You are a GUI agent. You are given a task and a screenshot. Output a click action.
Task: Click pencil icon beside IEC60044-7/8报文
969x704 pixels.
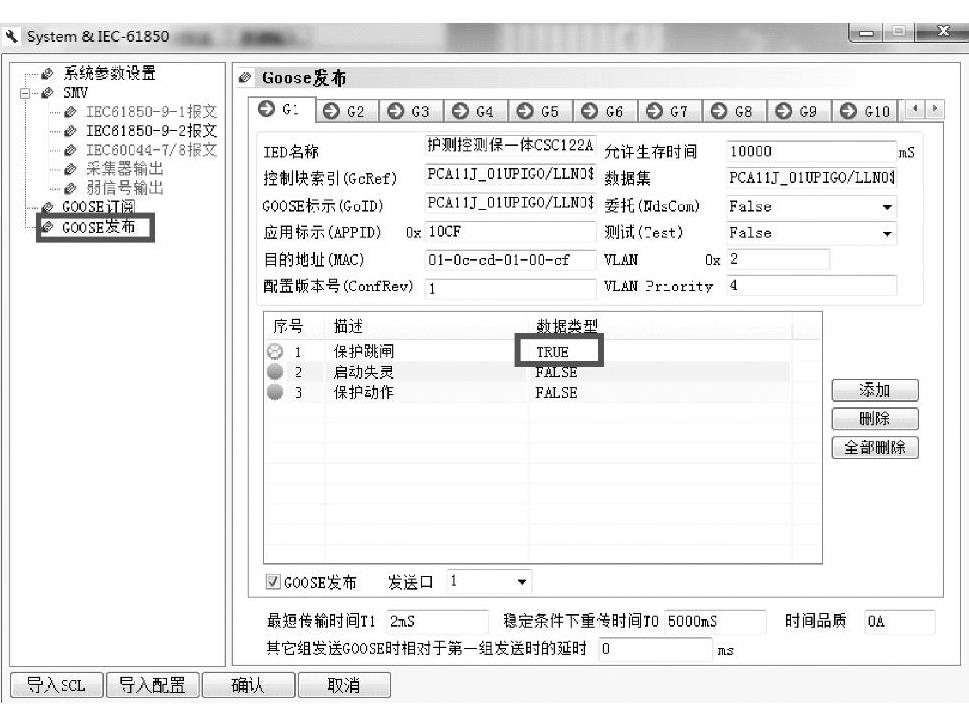pyautogui.click(x=70, y=150)
